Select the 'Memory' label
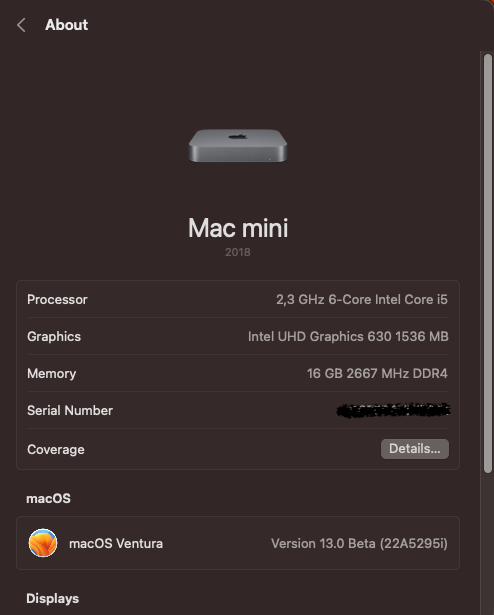 point(51,373)
